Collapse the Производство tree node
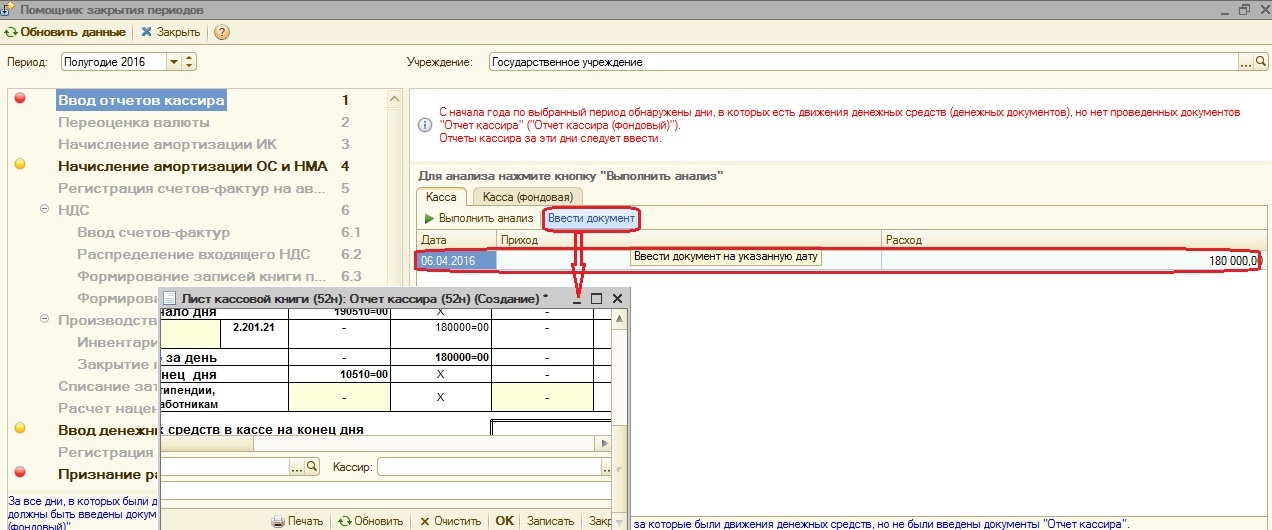This screenshot has height=530, width=1272. (x=44, y=320)
